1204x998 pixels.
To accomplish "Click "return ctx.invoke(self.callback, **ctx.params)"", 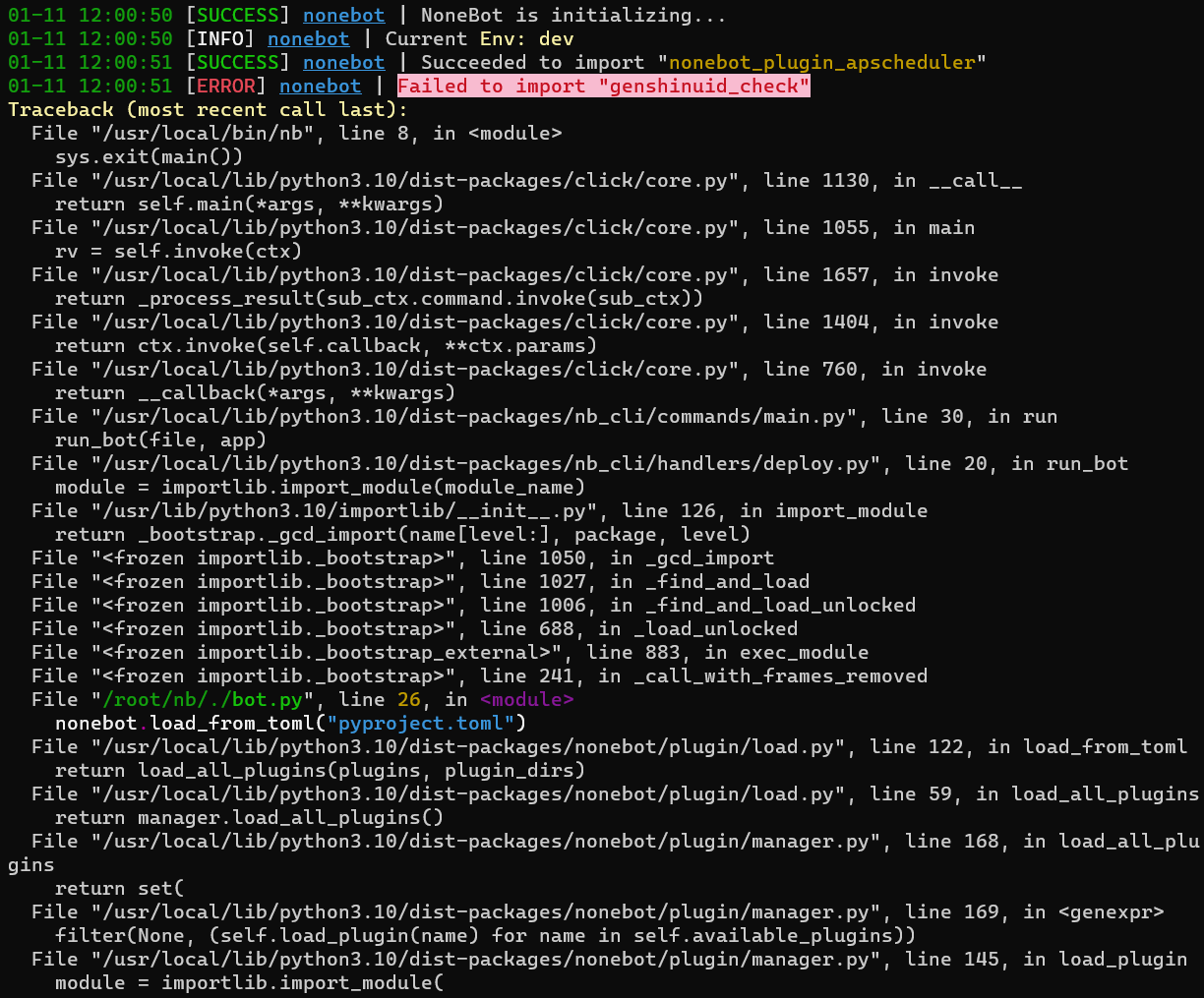I will [x=326, y=345].
